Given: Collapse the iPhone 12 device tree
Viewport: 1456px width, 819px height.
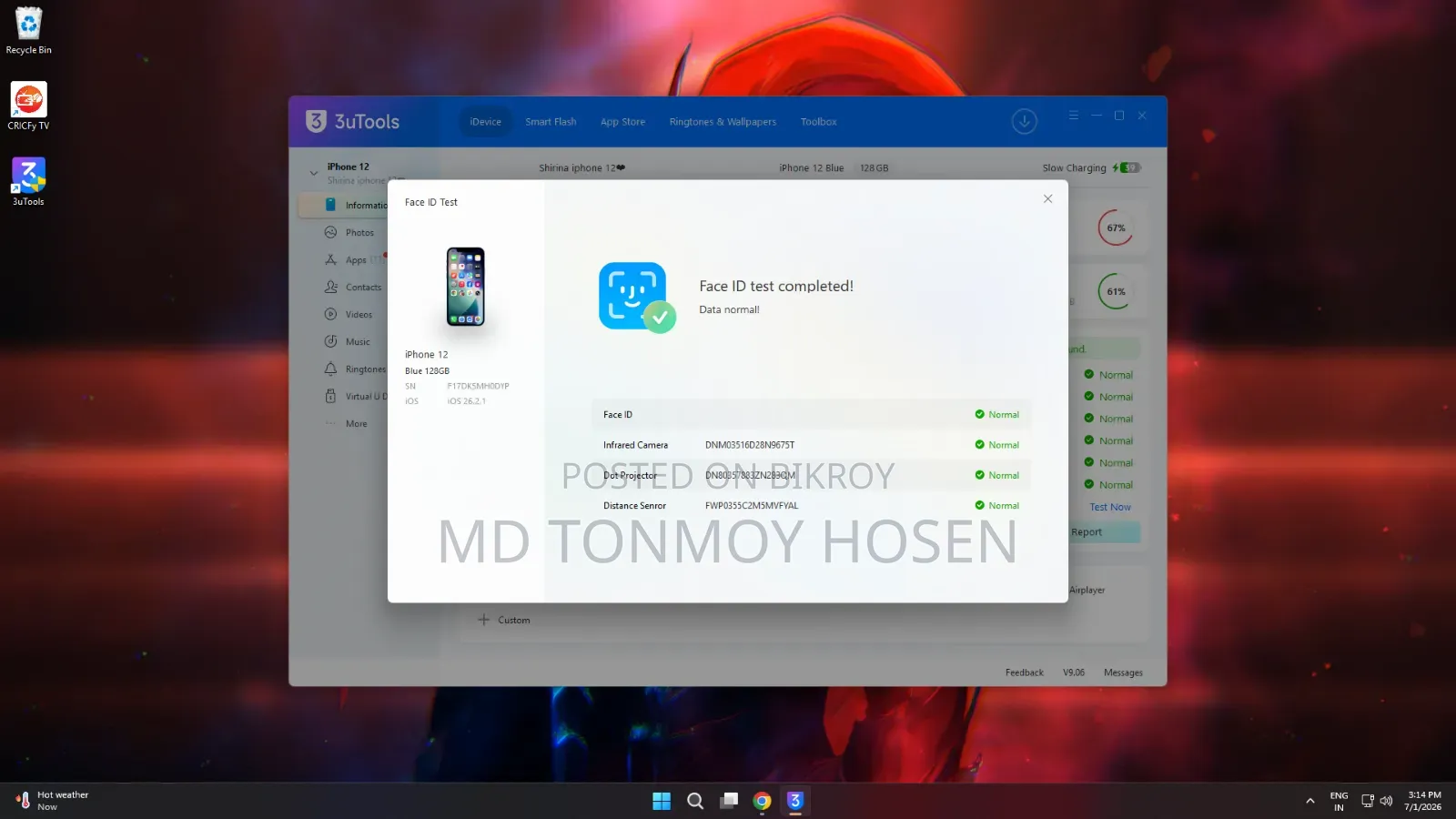Looking at the screenshot, I should tap(314, 173).
